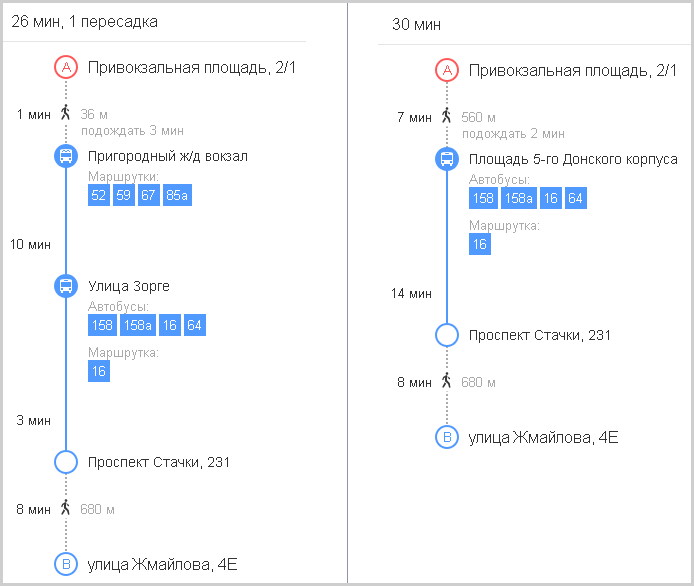Click the red start marker A in left route
694x586 pixels.
click(66, 67)
